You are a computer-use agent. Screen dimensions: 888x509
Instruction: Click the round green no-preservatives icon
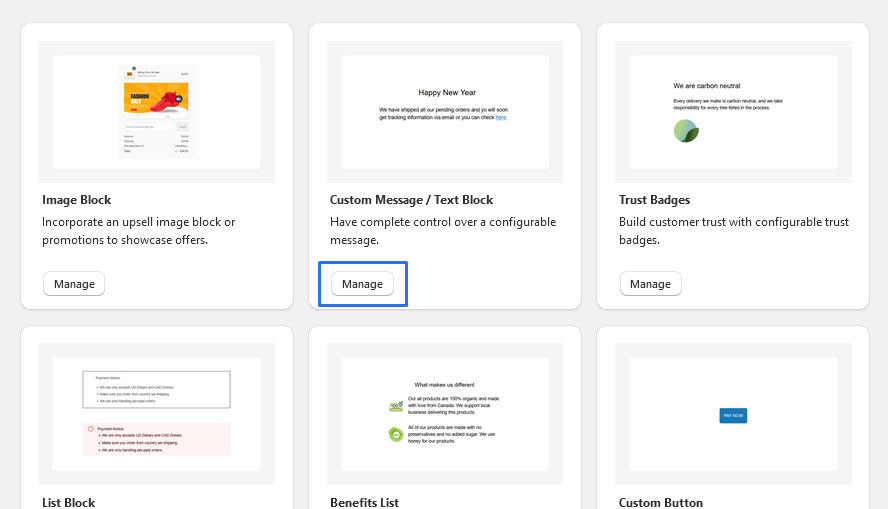pyautogui.click(x=395, y=435)
